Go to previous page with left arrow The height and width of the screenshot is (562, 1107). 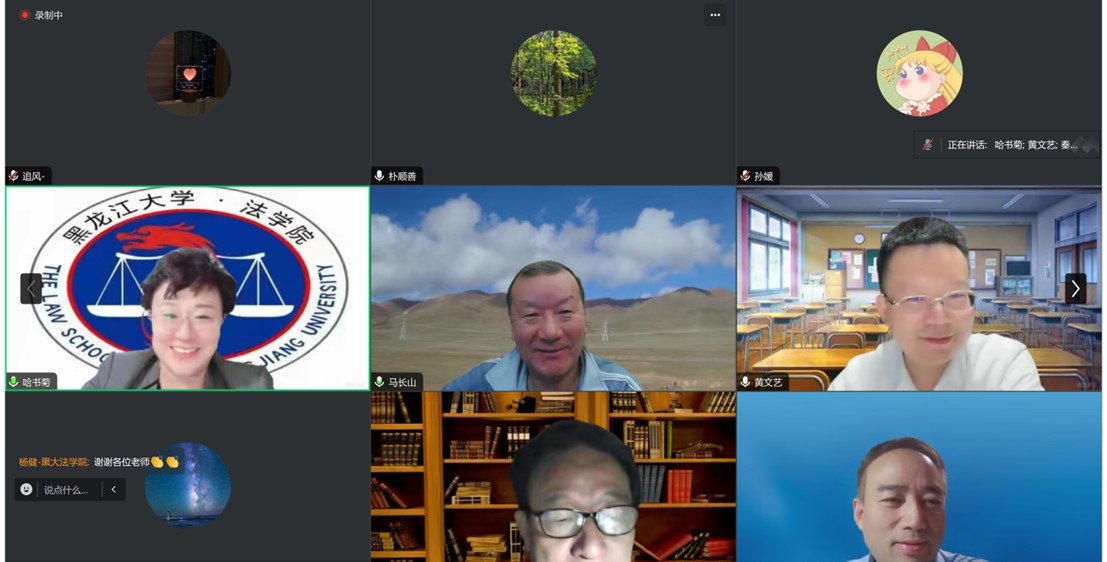click(x=31, y=288)
